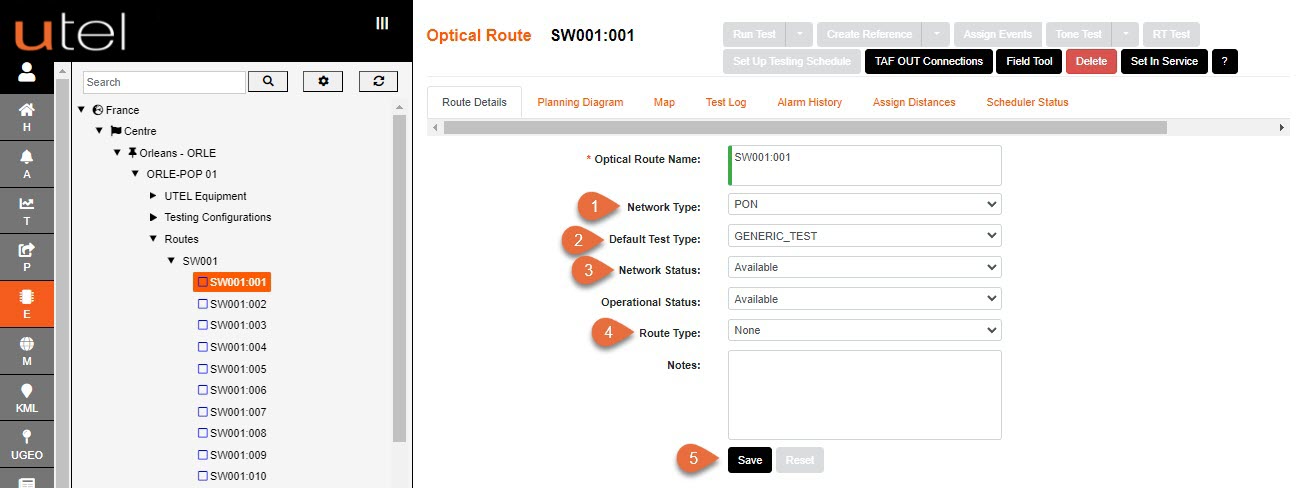Screen dimensions: 1300x488
Task: Toggle the panel layout bars icon
Action: [382, 23]
